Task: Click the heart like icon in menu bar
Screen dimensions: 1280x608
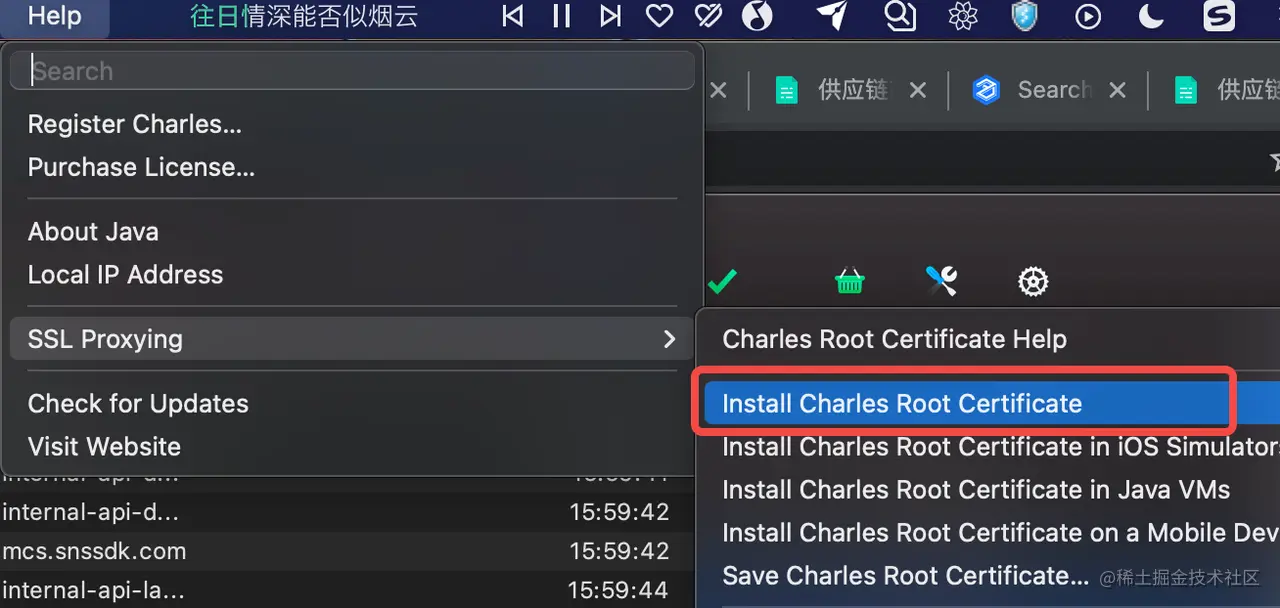Action: 659,16
